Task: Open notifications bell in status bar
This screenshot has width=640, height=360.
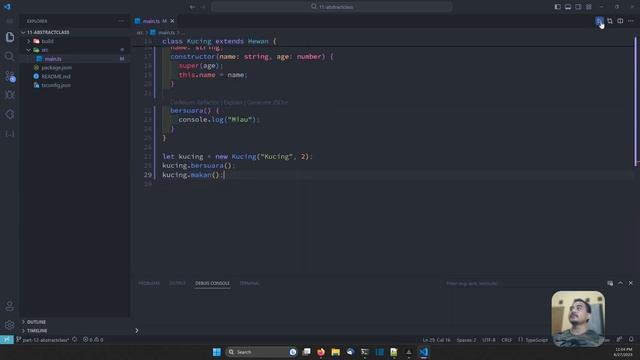Action: (631, 340)
